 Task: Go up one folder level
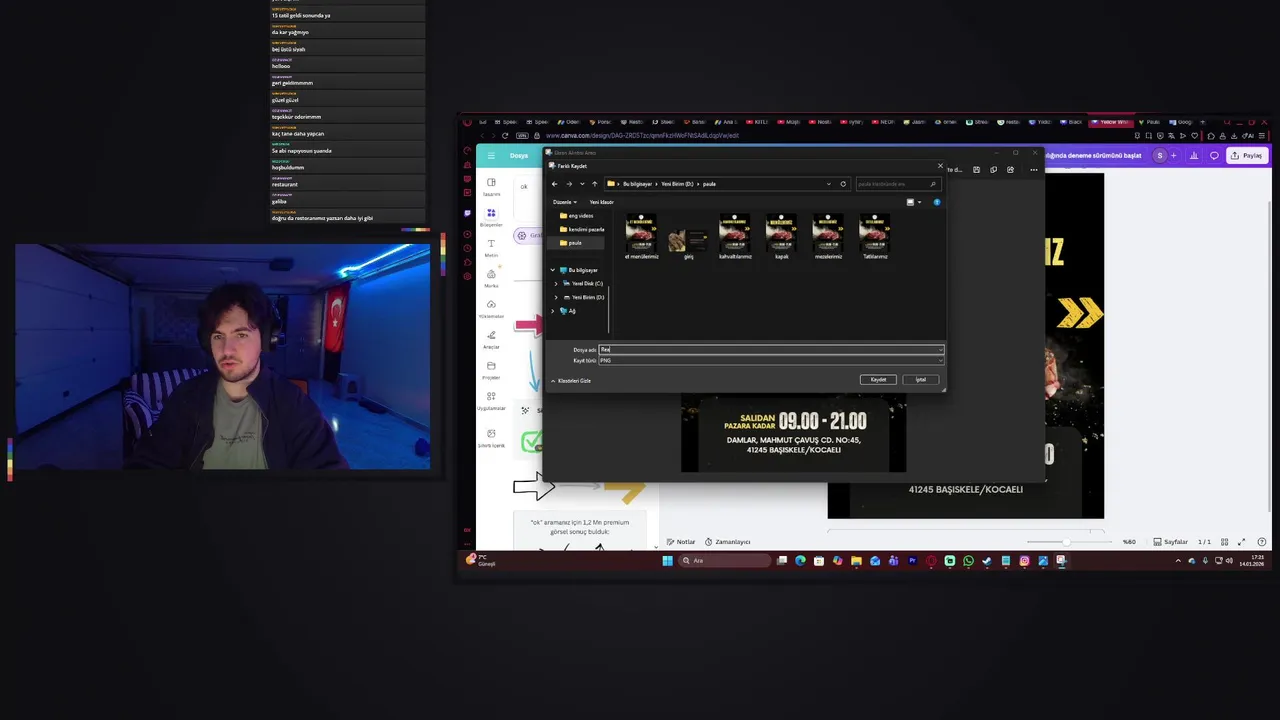click(594, 184)
